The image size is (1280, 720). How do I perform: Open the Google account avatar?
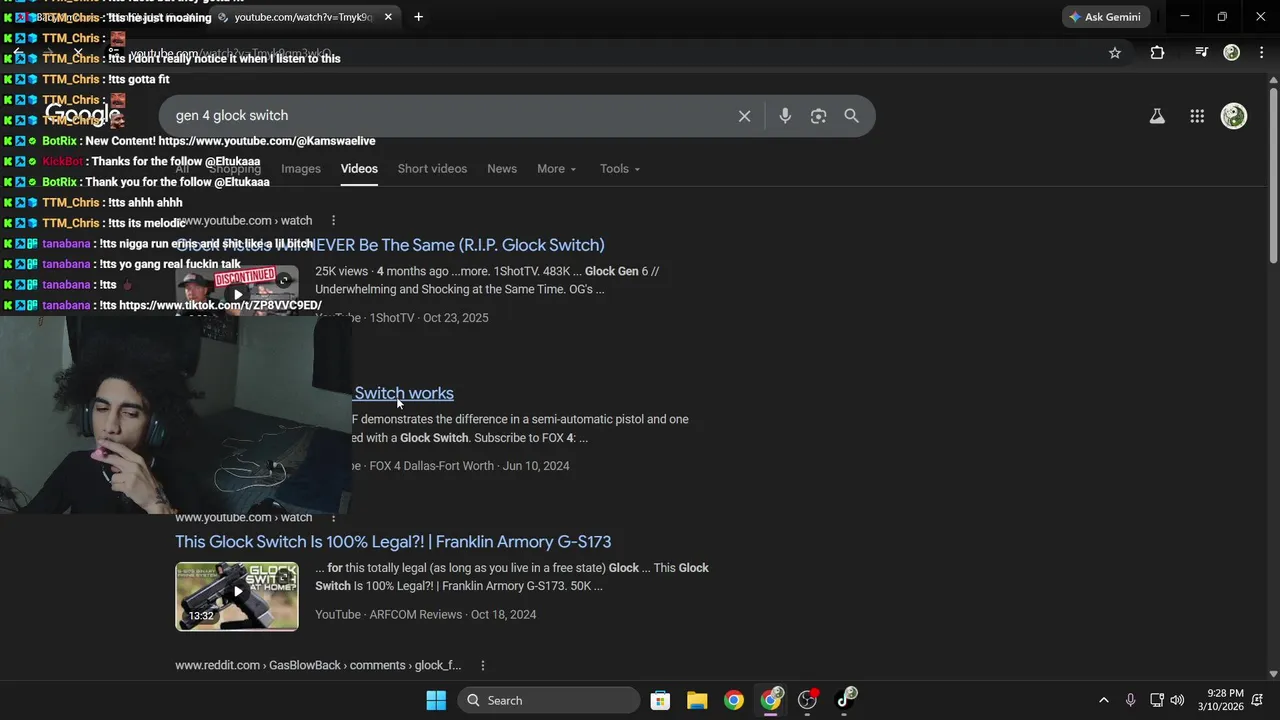click(x=1234, y=116)
